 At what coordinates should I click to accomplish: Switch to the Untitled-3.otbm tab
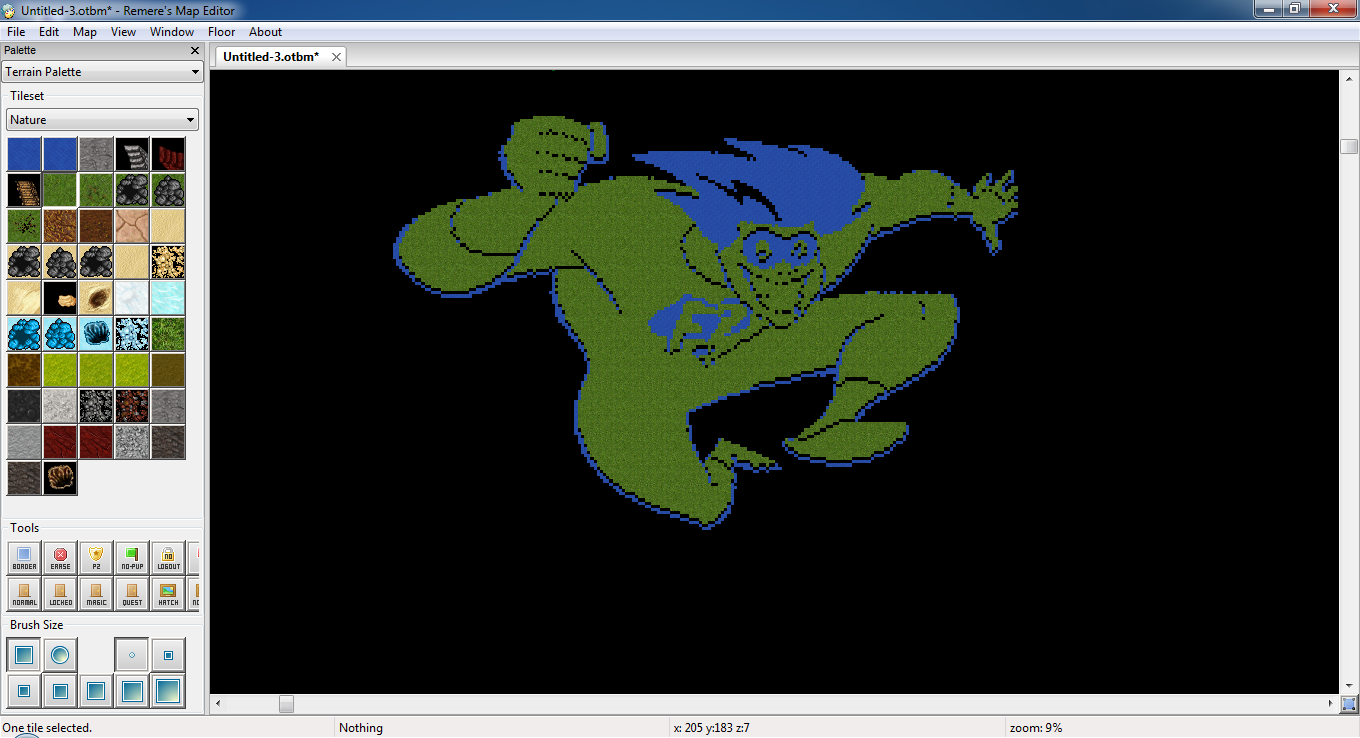(x=271, y=57)
